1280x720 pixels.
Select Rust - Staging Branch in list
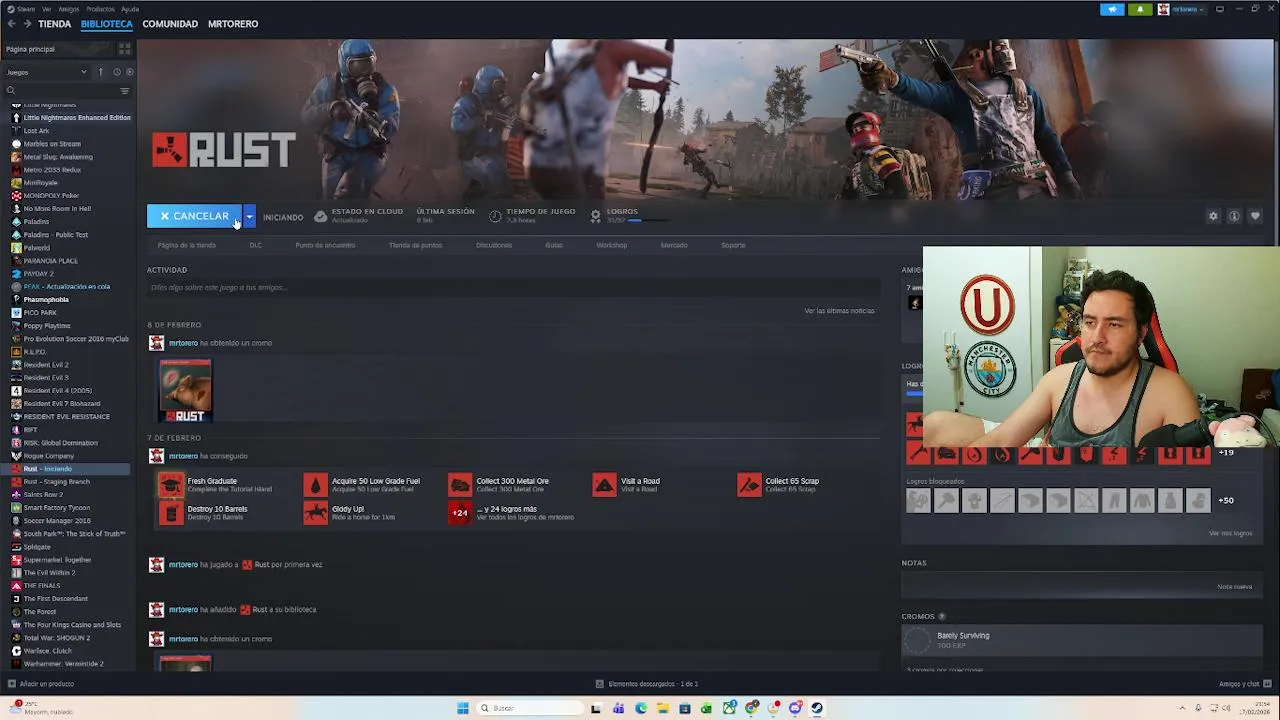(56, 481)
